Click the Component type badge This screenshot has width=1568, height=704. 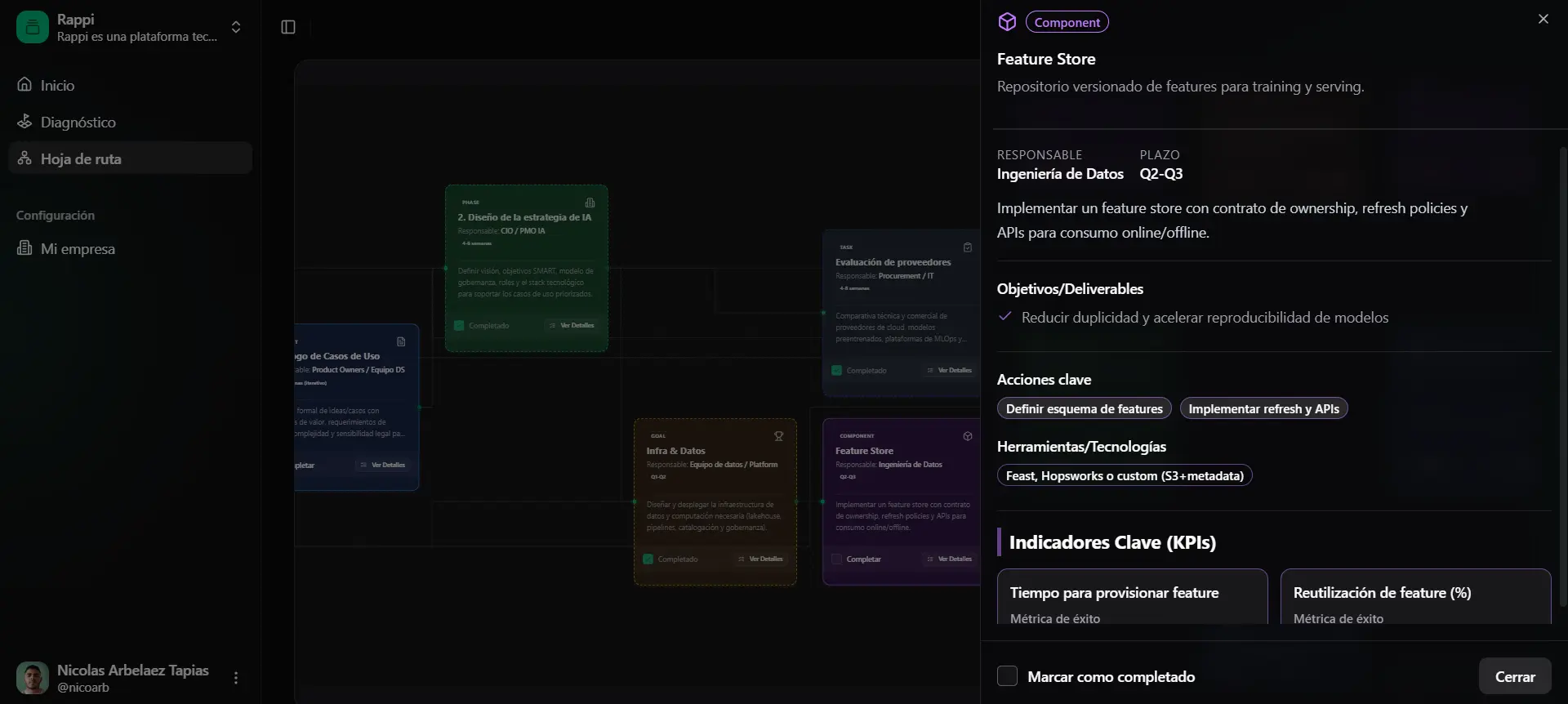[1067, 22]
